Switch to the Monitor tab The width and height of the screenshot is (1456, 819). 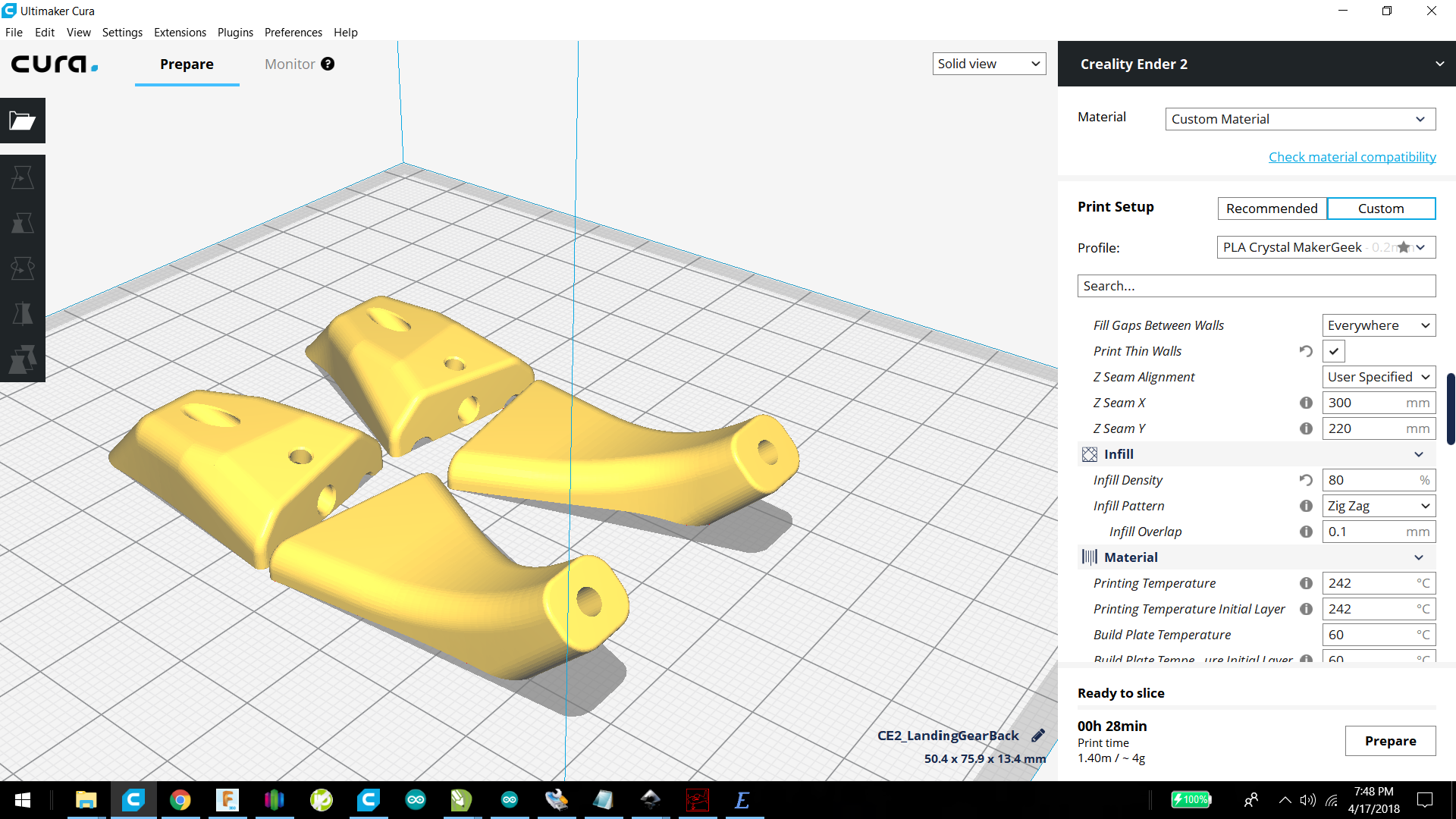pos(290,64)
